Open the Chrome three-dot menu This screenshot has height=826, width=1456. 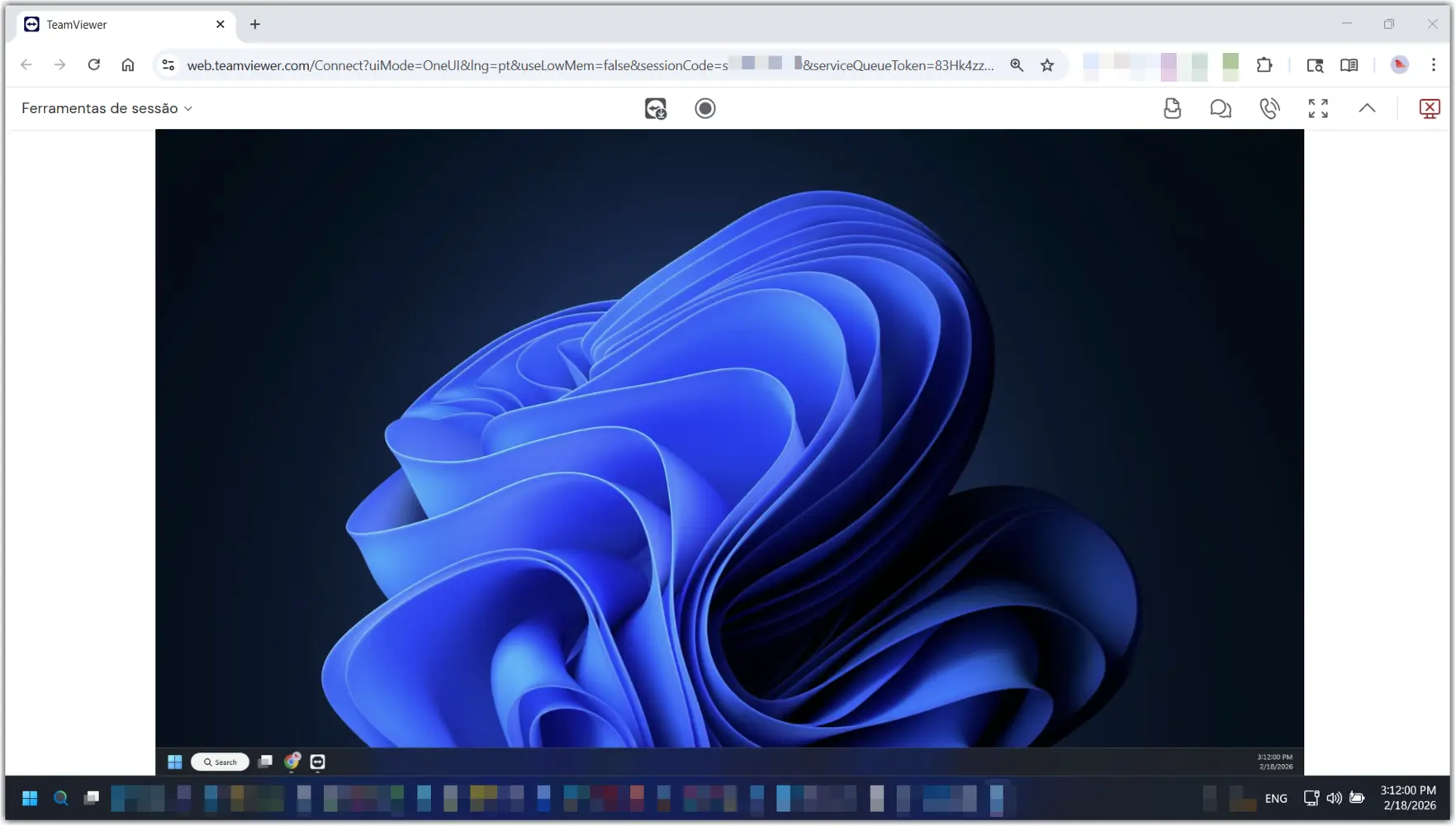point(1434,65)
